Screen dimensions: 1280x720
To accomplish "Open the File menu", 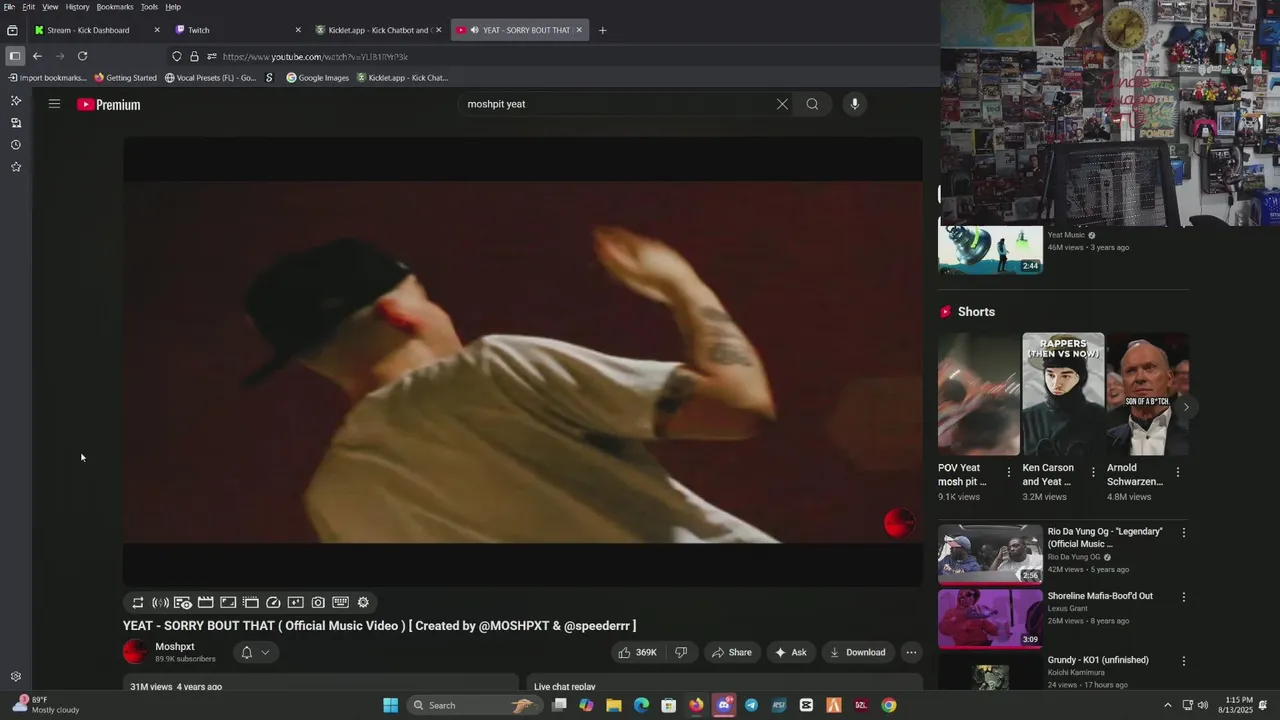I will pyautogui.click(x=9, y=7).
